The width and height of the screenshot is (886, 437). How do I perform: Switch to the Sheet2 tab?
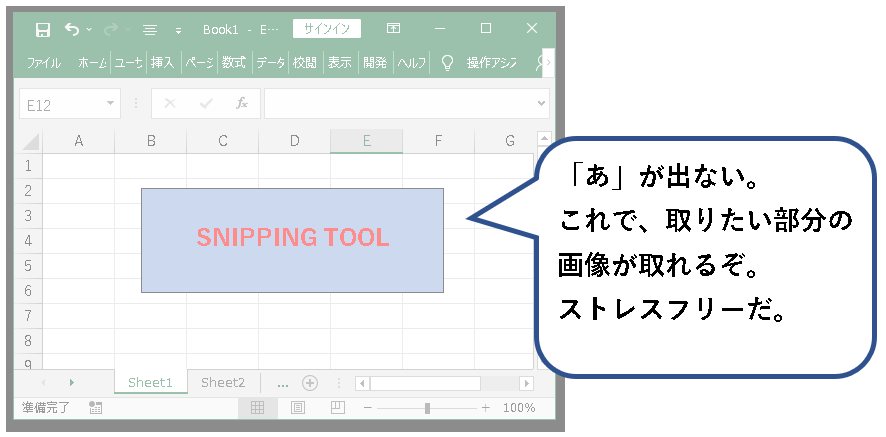(223, 383)
